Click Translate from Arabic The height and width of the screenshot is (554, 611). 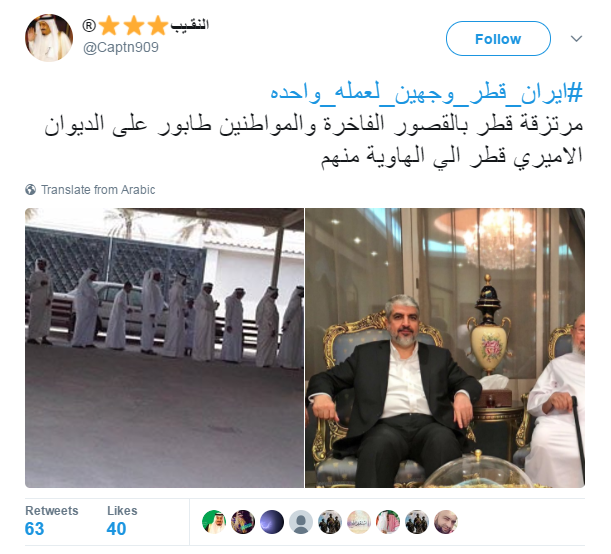(98, 190)
